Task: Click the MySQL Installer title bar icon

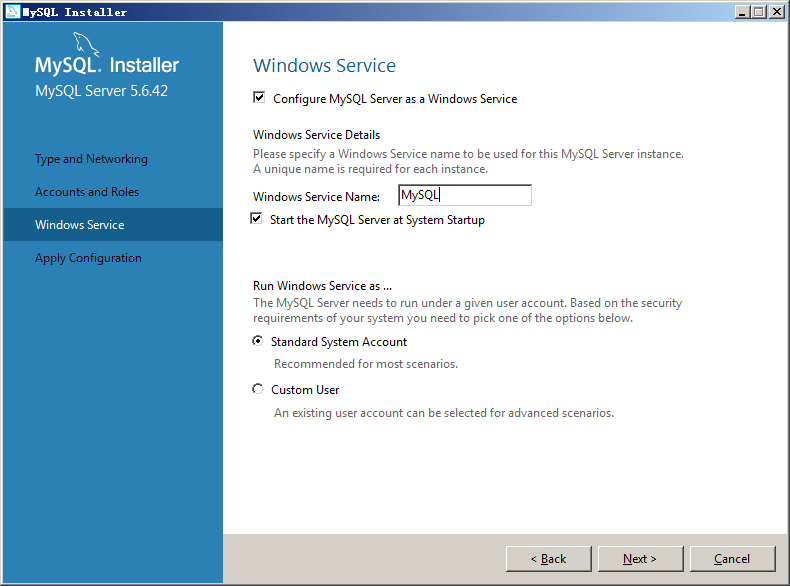Action: click(13, 11)
